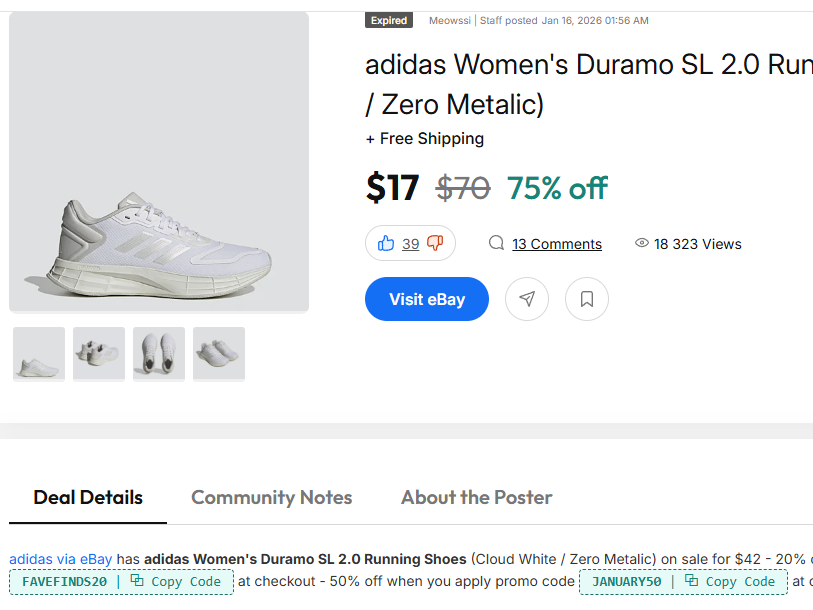Click the share arrow icon button
The height and width of the screenshot is (610, 813).
tap(527, 299)
